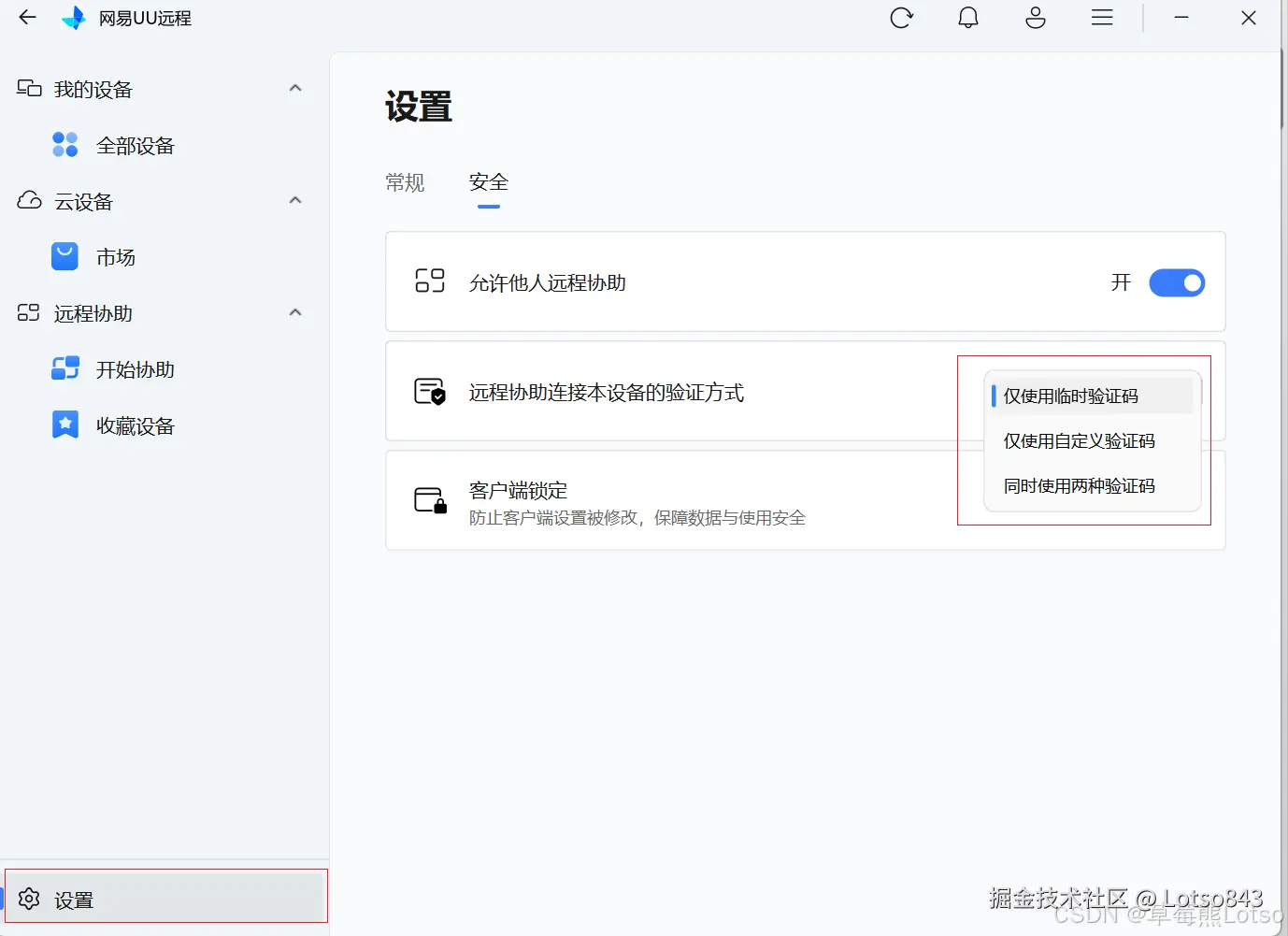Click the 客户端锁定 setting entry

pos(518,489)
